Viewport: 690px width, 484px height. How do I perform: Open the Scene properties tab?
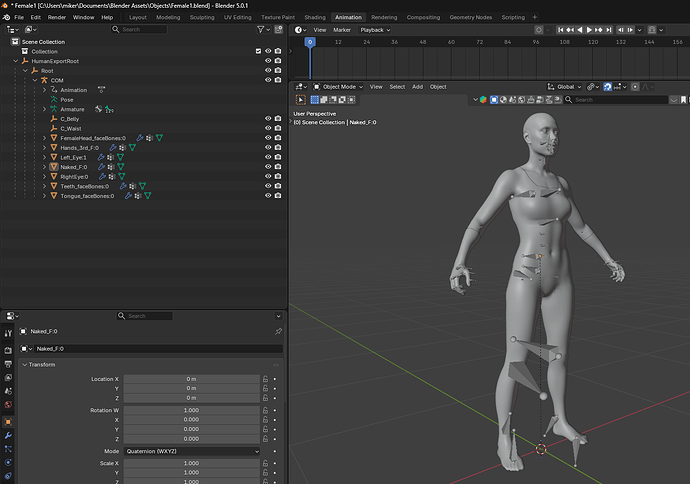coord(8,391)
